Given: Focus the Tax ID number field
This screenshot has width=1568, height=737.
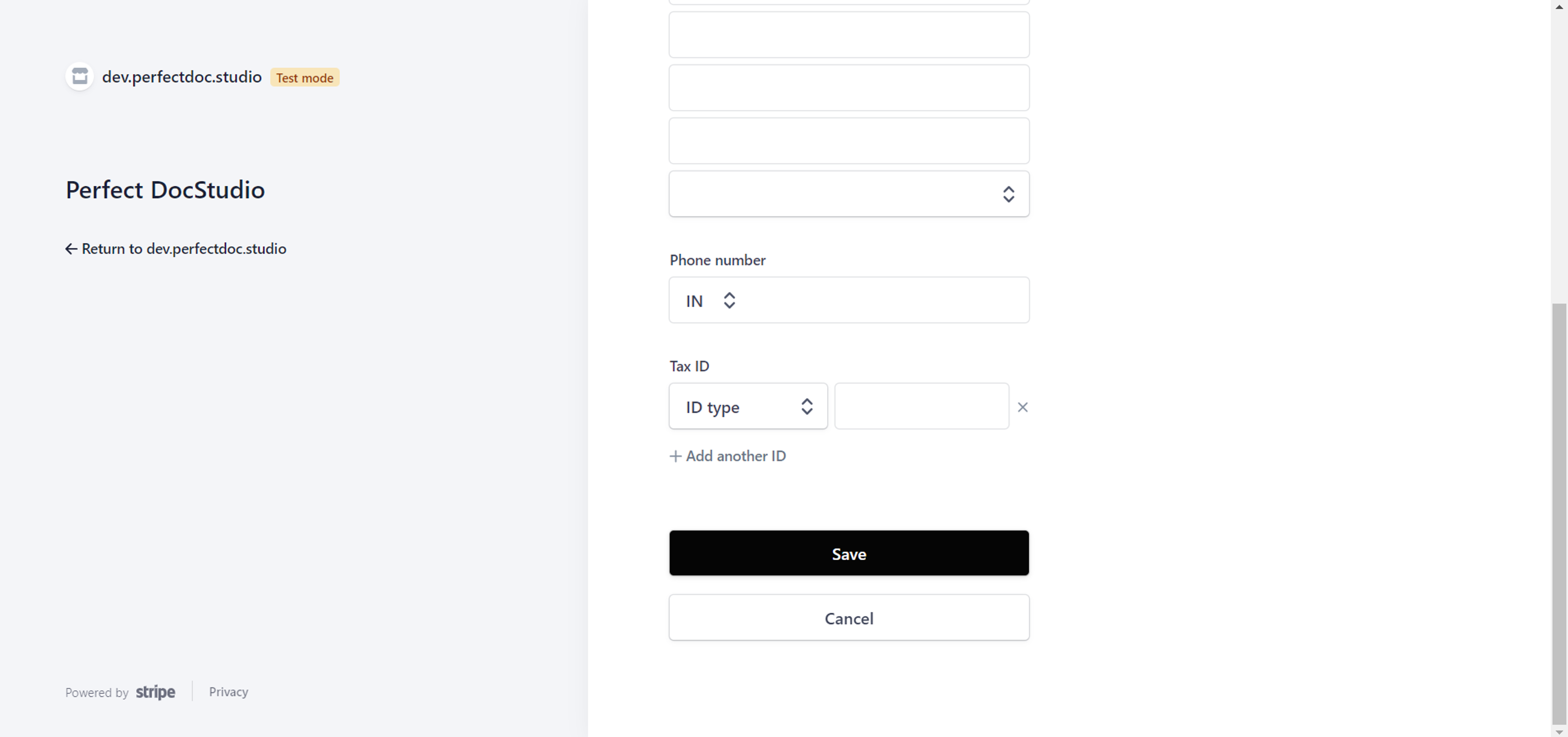Looking at the screenshot, I should (921, 406).
